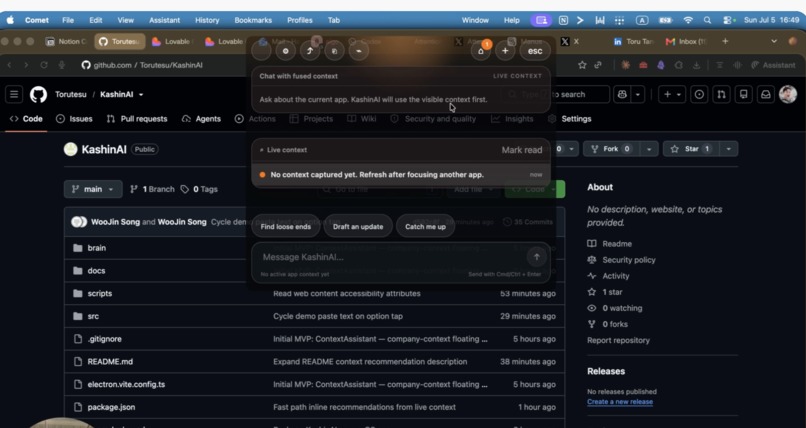Click the KashinAI overlay notification bell
Image resolution: width=806 pixels, height=428 pixels.
coord(481,51)
